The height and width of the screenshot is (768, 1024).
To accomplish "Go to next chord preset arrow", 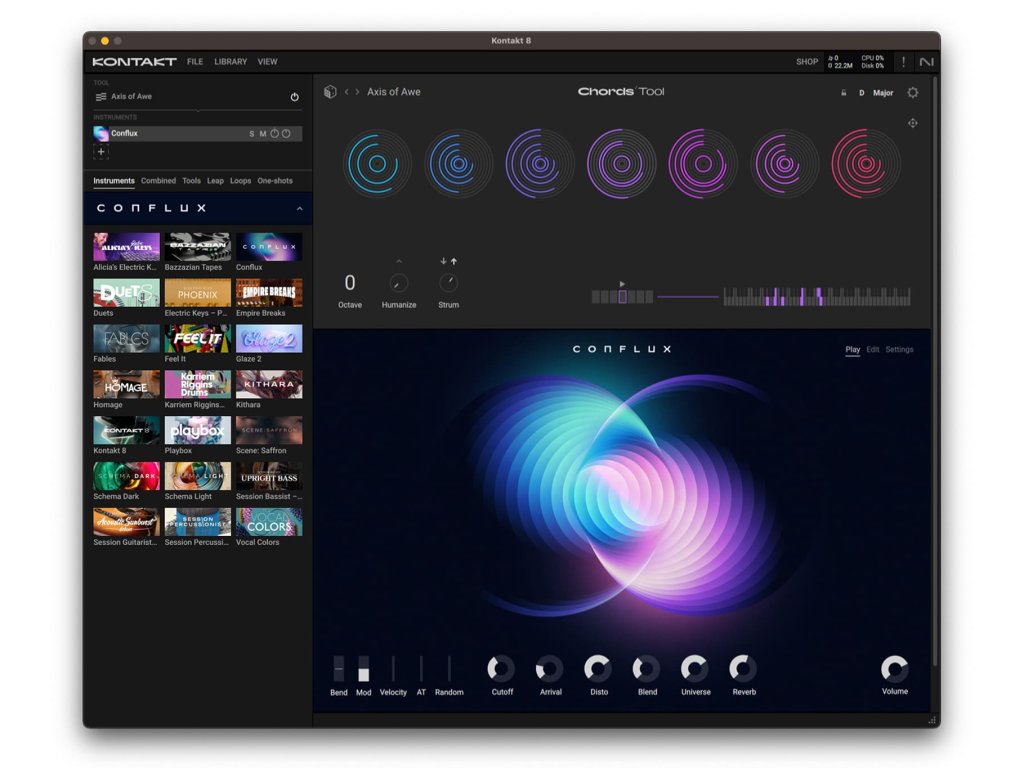I will (357, 92).
